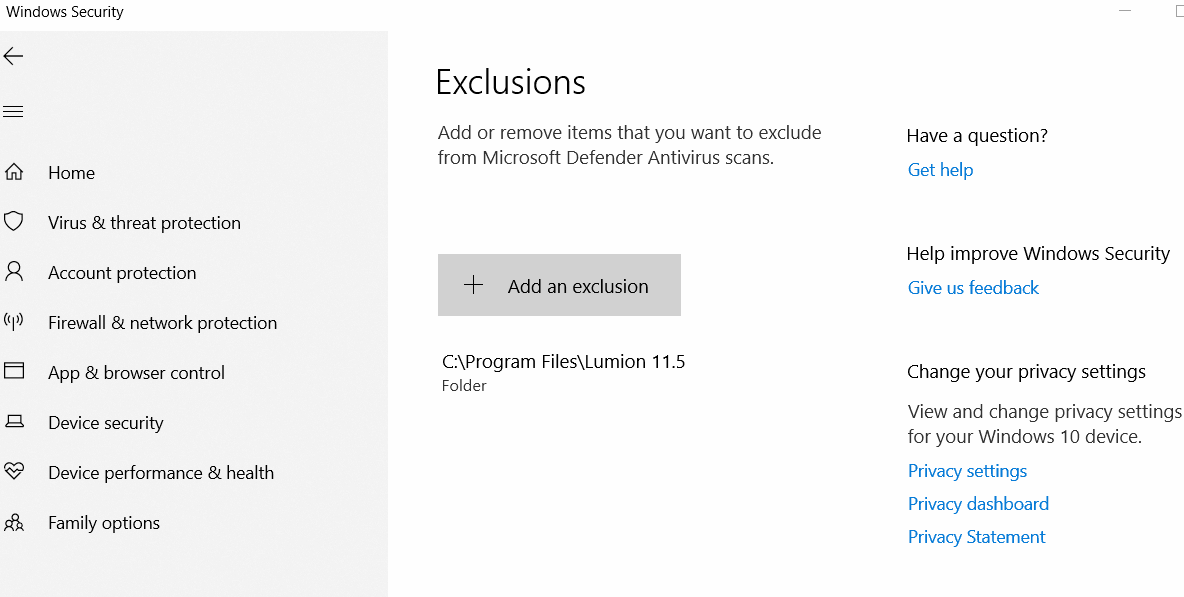
Task: Click the Add an exclusion button
Action: point(560,285)
